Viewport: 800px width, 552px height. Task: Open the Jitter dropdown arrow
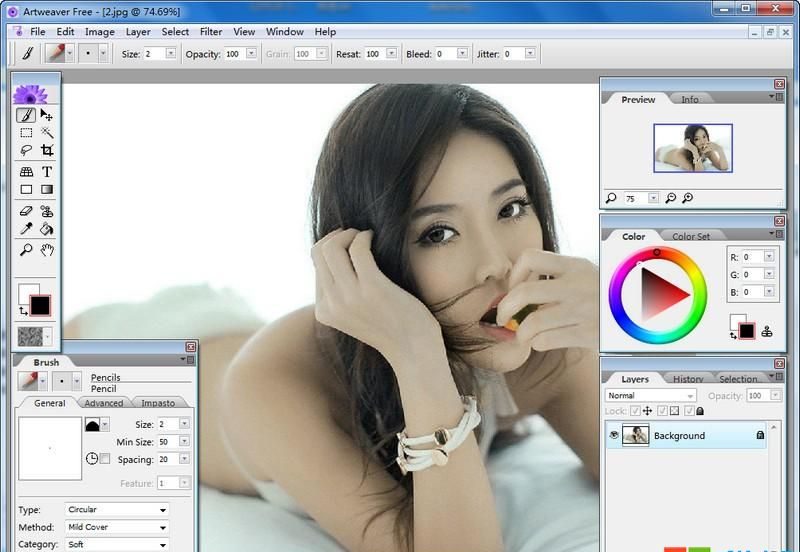(x=530, y=53)
